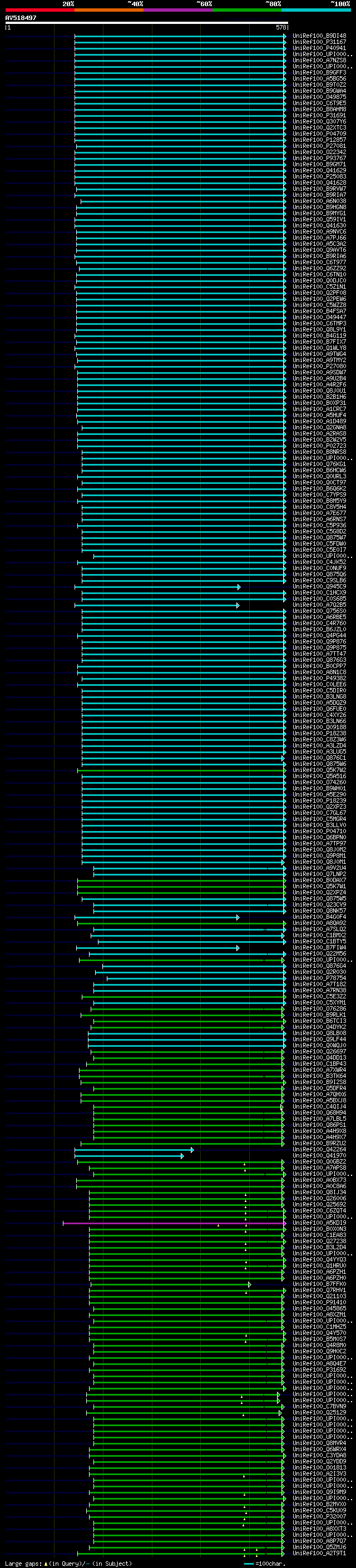
Task: Click the UniRef100_Q5K7W2 hit label
Action: tap(319, 770)
